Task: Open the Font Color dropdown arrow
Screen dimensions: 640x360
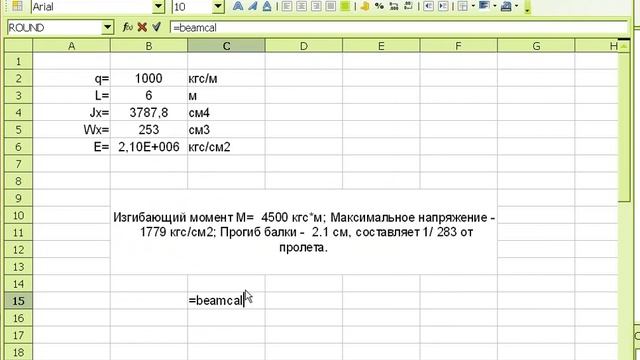Action: pos(516,6)
